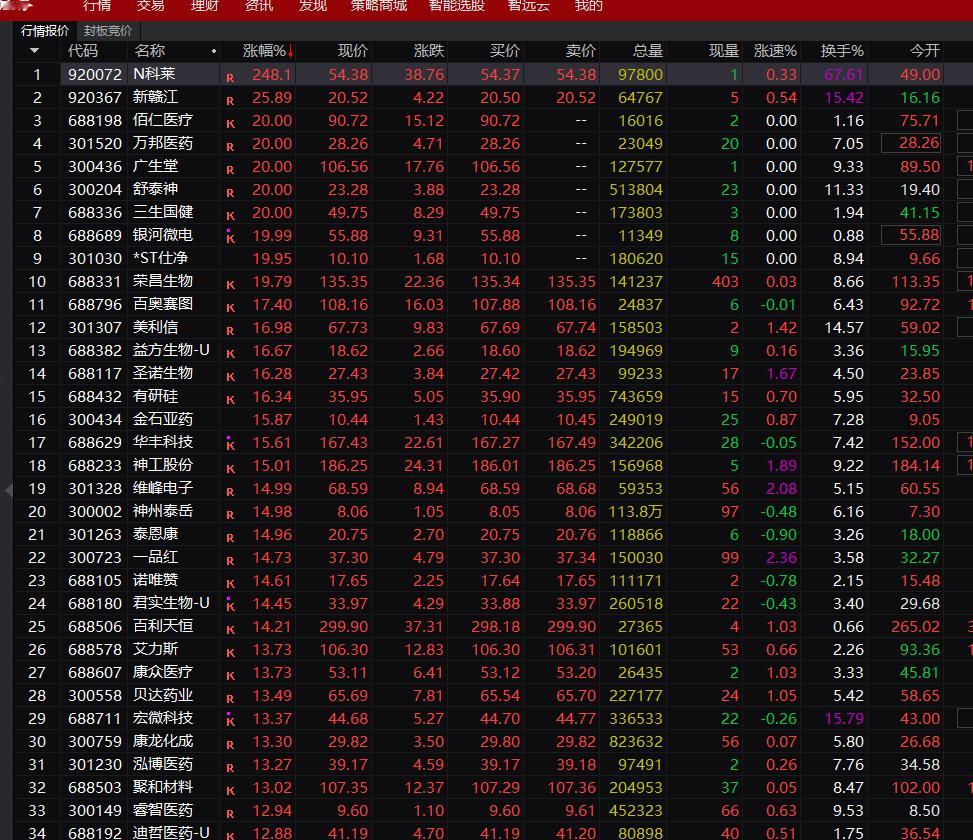Open the 我的 menu
973x840 pixels.
tap(588, 6)
